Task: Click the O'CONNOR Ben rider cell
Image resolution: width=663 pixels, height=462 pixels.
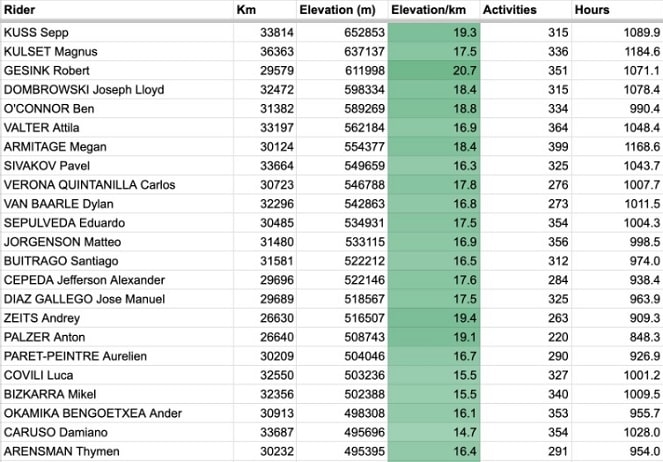Action: 117,109
